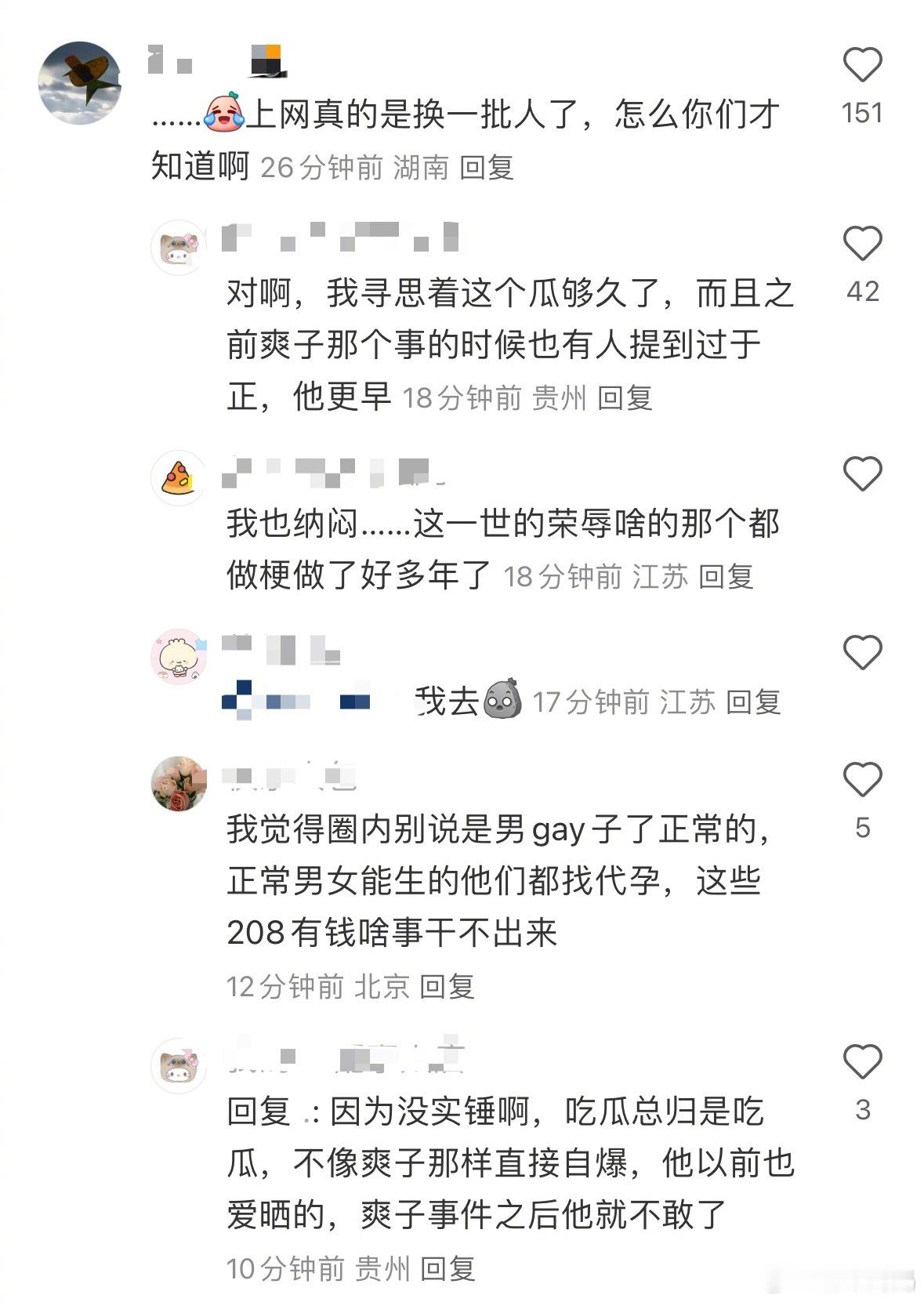Reply to the 18分钟前 Jiangsu comment

tap(726, 576)
